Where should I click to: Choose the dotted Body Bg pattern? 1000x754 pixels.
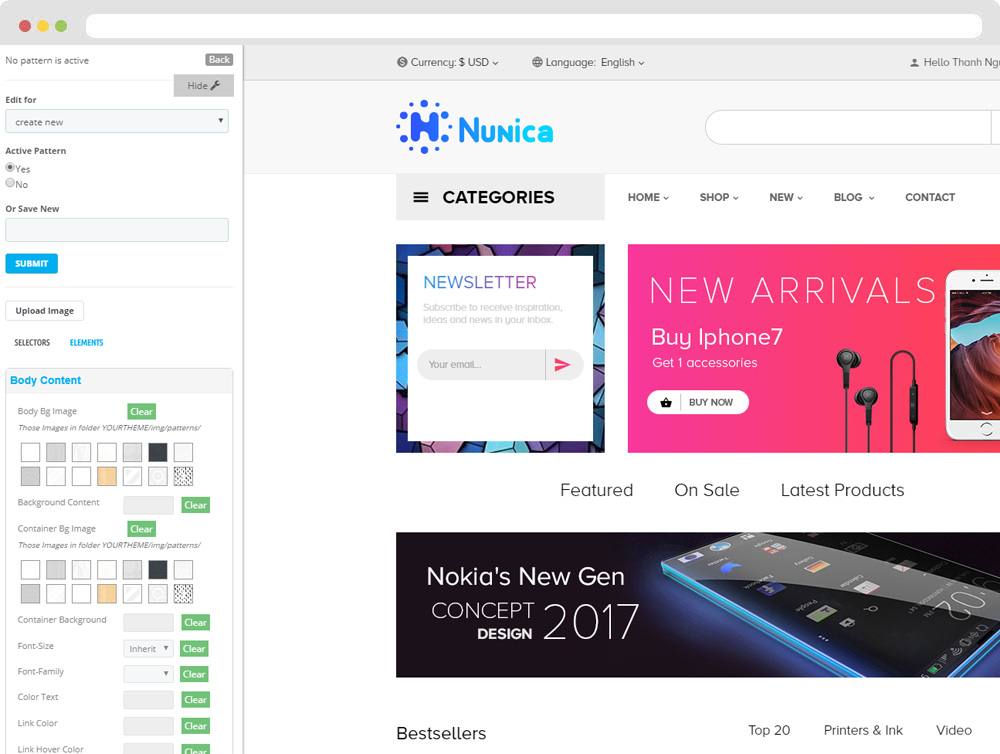183,477
